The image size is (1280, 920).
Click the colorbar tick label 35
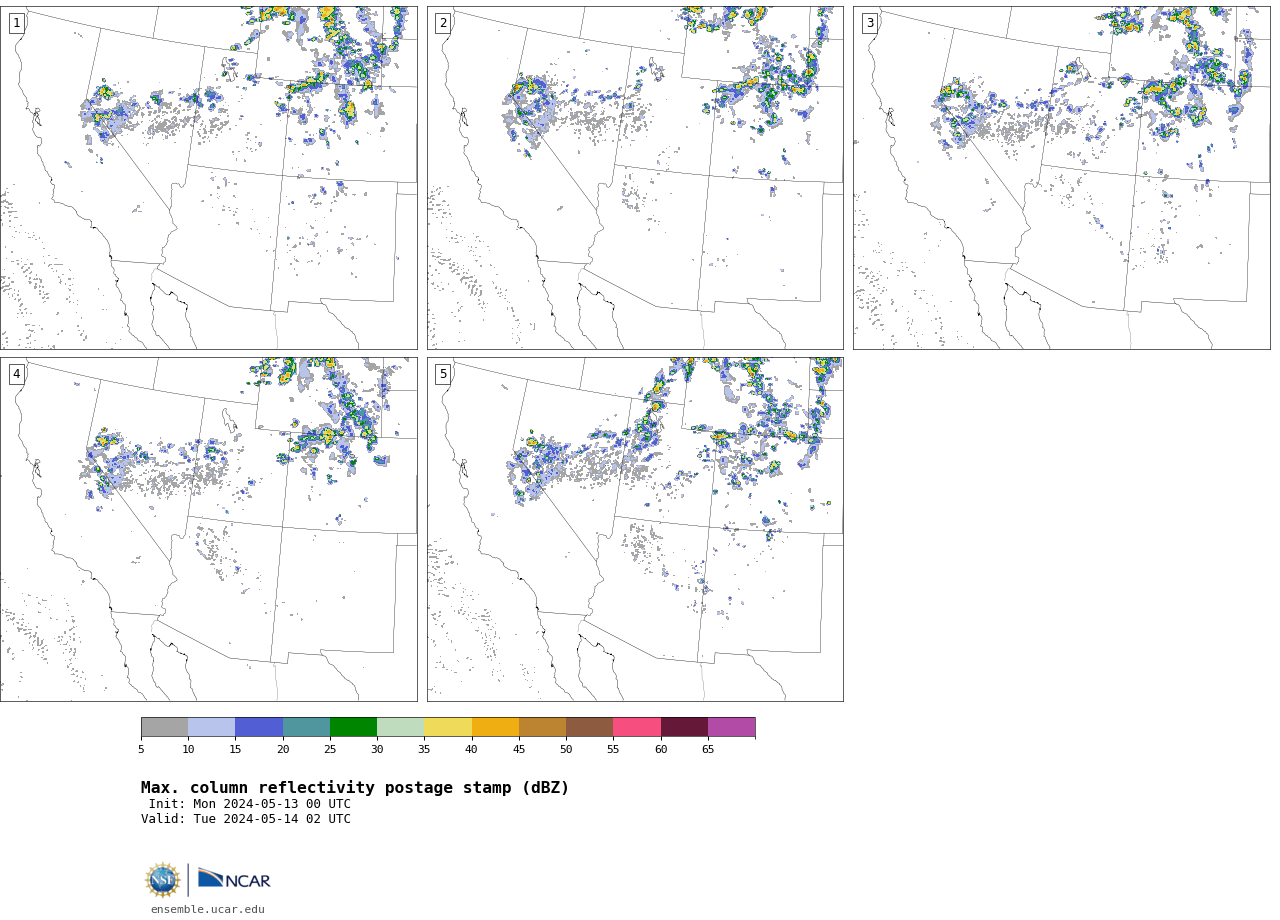point(424,749)
